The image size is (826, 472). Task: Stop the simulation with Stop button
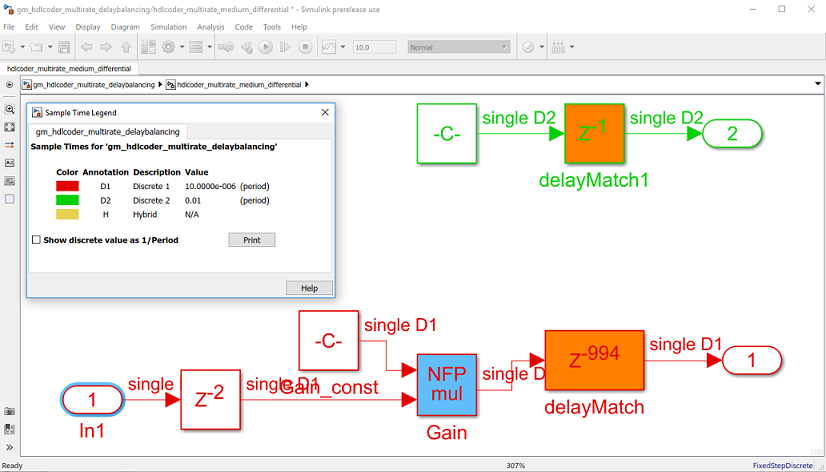point(305,47)
